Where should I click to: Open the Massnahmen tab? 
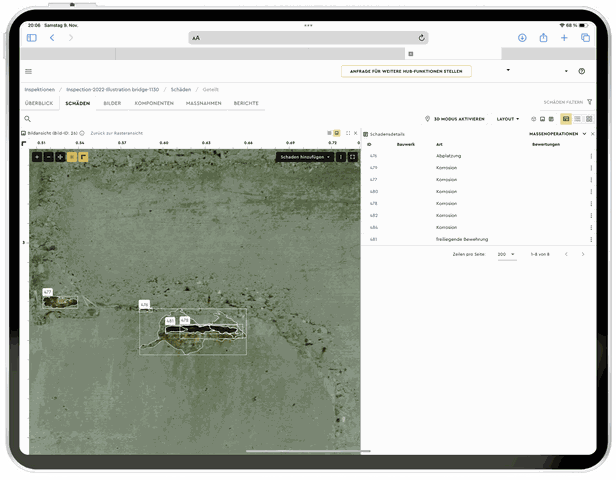(x=204, y=103)
